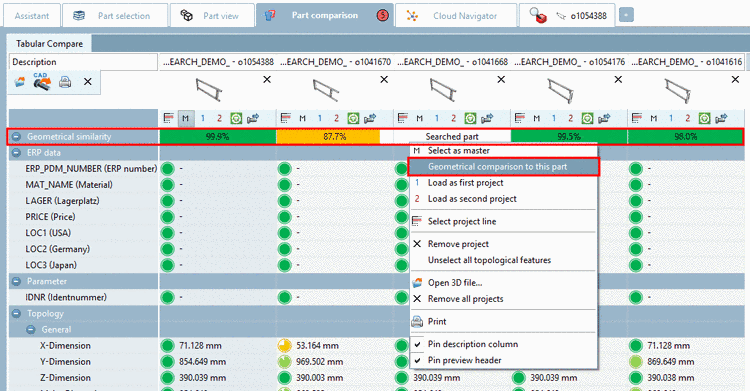Toggle Pin description column option
This screenshot has width=750, height=391.
click(x=504, y=344)
